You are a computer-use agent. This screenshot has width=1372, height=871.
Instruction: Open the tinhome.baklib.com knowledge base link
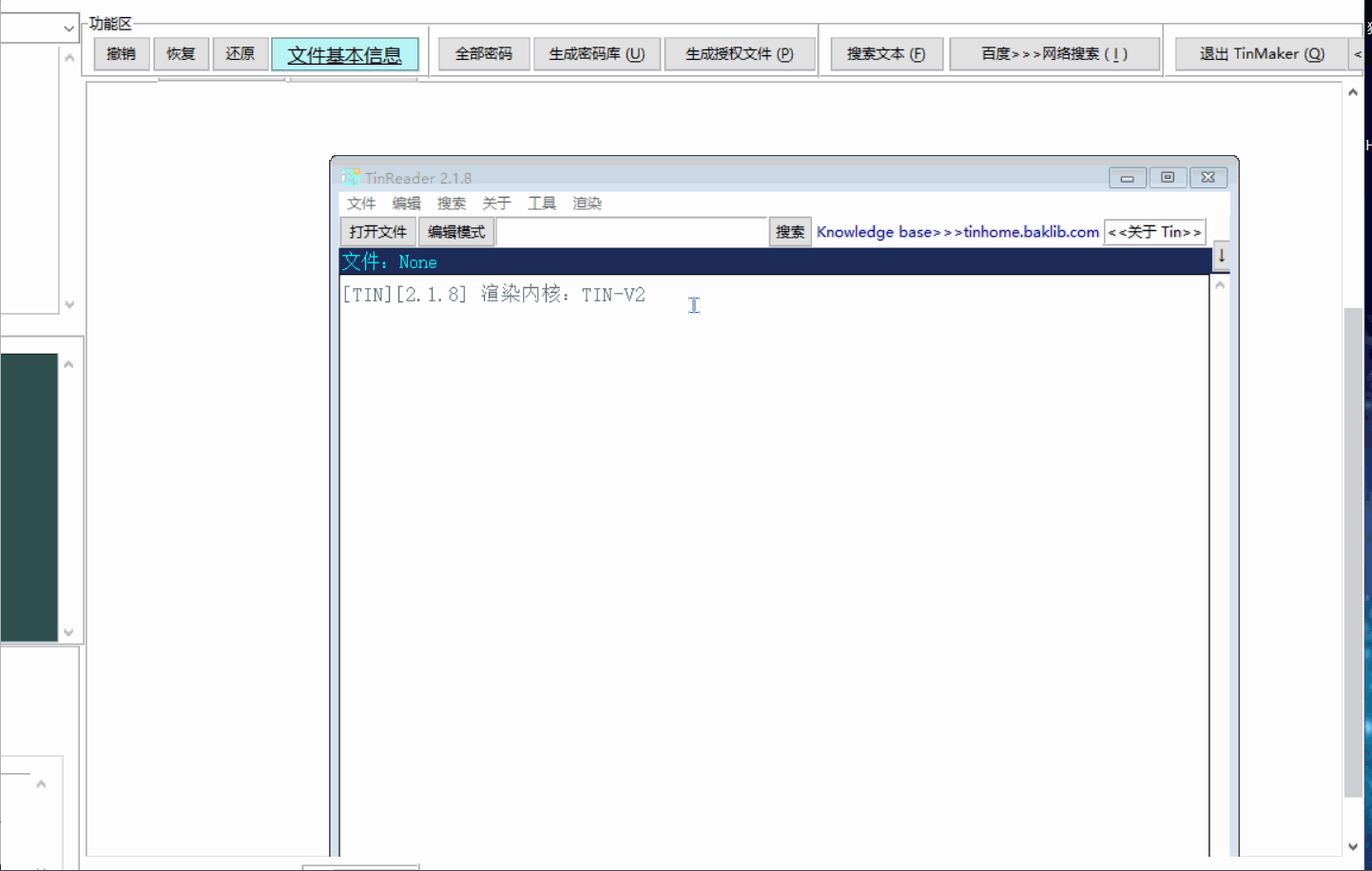pyautogui.click(x=957, y=231)
